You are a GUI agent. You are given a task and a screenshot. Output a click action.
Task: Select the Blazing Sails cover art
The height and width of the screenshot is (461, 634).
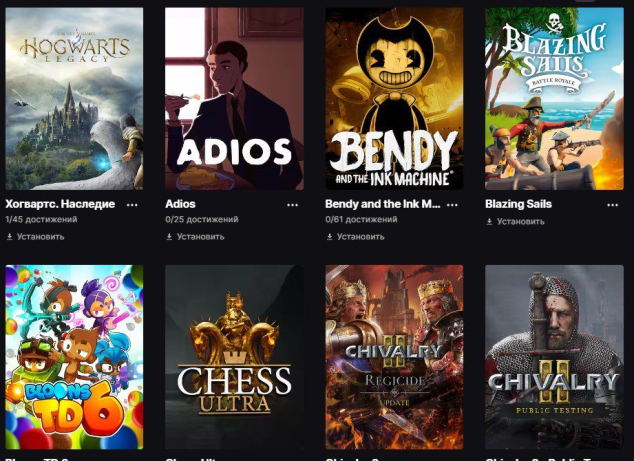554,99
